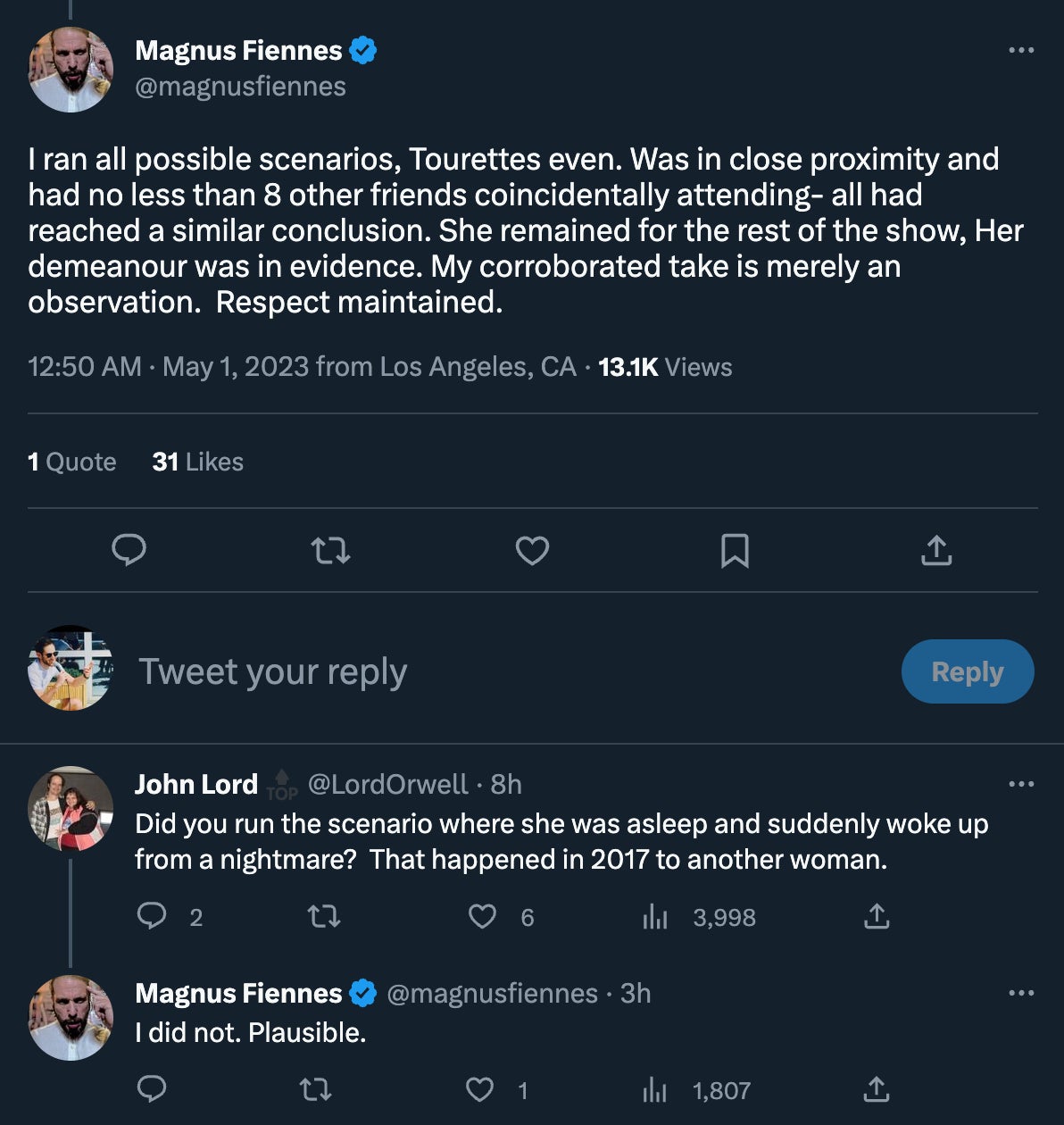This screenshot has width=1064, height=1125.
Task: Like the main tweet with heart icon
Action: (x=532, y=551)
